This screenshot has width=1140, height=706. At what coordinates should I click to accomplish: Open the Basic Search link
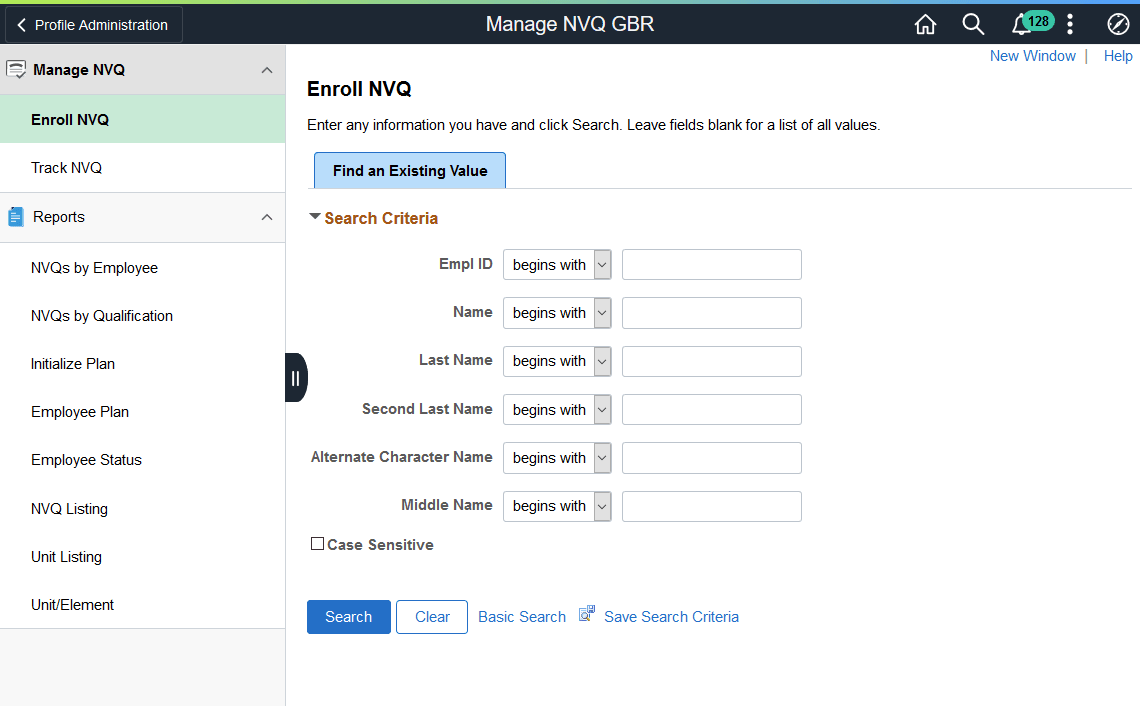[521, 616]
